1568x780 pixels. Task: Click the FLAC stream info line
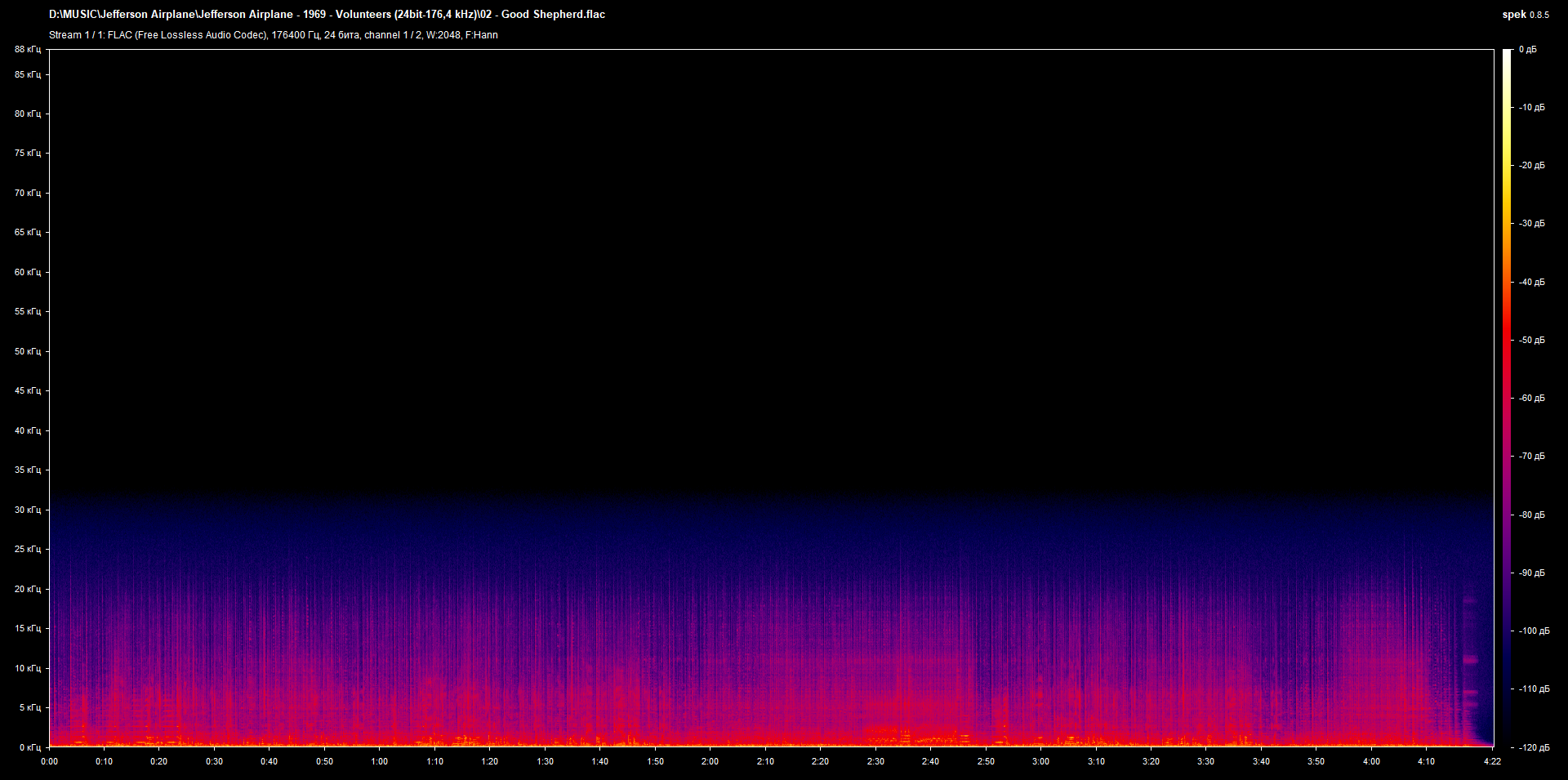273,35
